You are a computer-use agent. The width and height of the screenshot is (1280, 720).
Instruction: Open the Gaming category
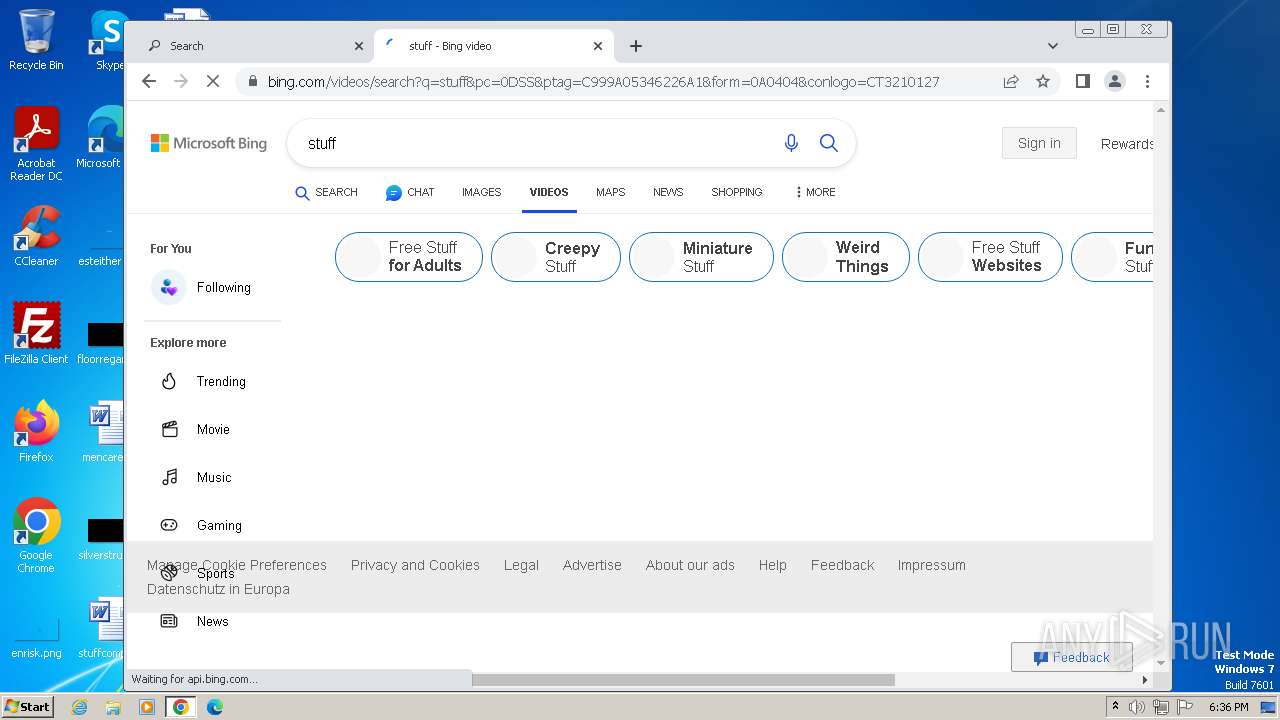pyautogui.click(x=202, y=525)
